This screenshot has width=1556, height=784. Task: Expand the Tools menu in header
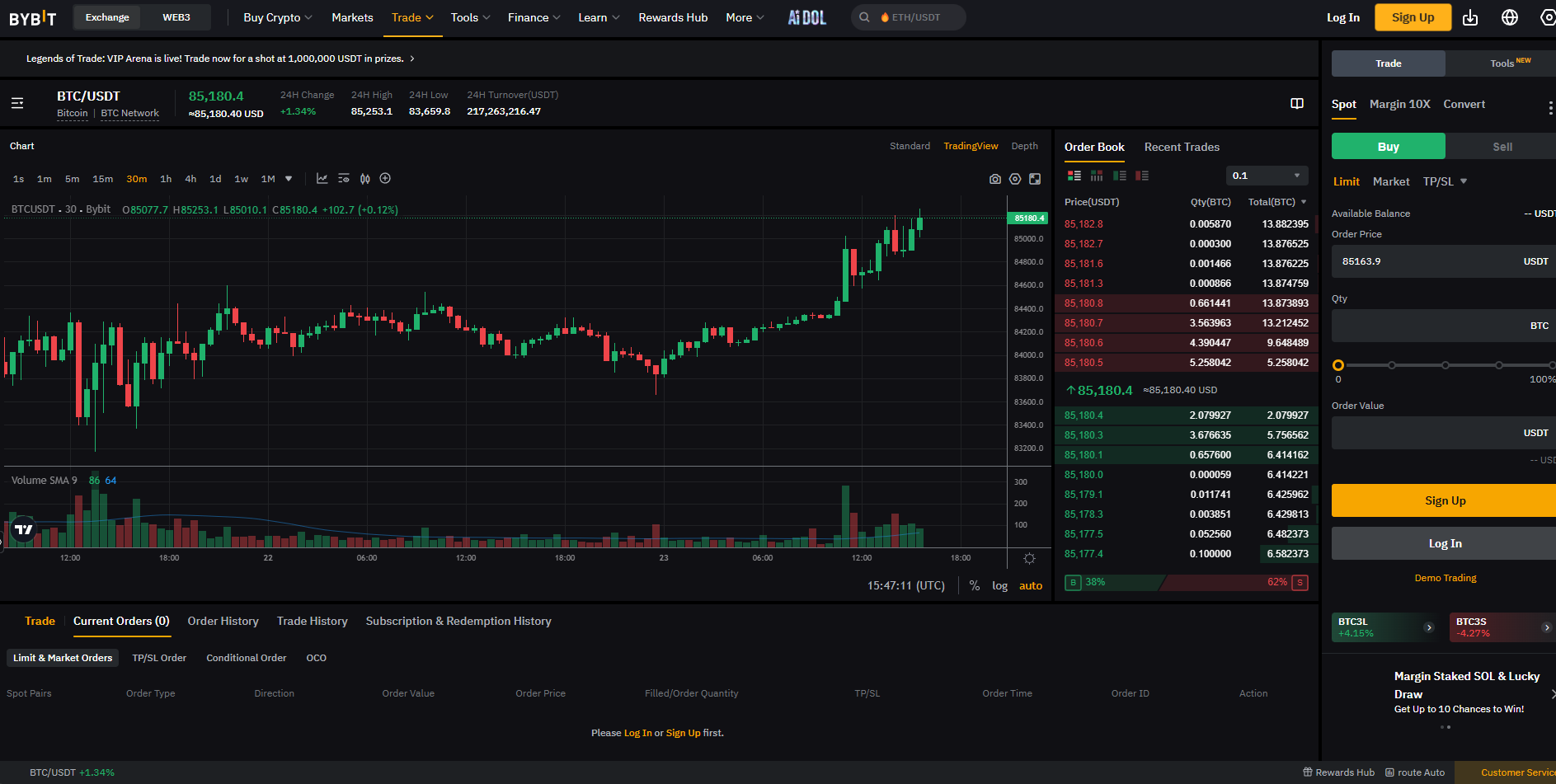click(470, 17)
